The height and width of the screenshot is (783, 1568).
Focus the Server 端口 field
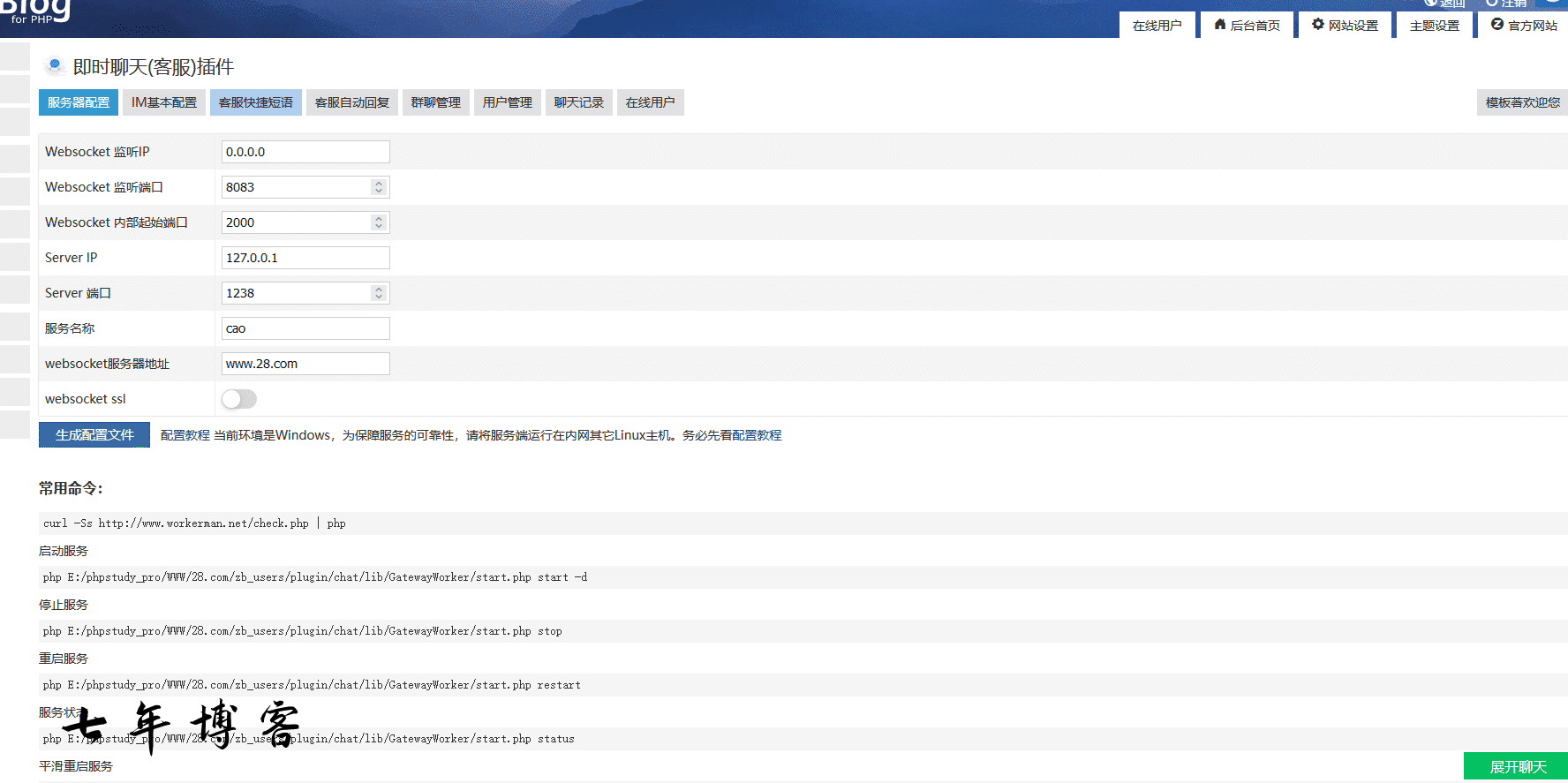305,293
